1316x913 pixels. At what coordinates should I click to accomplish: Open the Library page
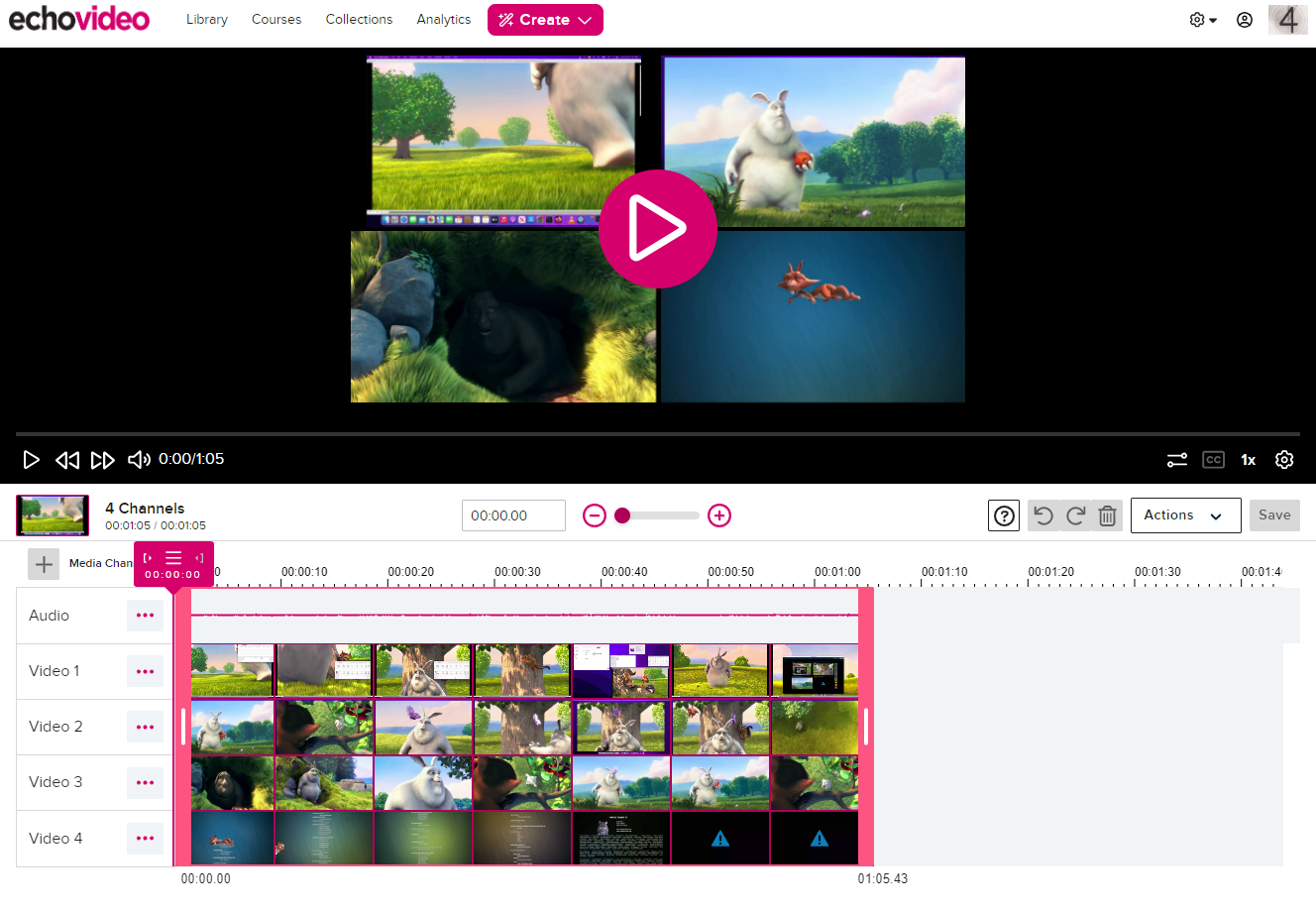click(207, 19)
